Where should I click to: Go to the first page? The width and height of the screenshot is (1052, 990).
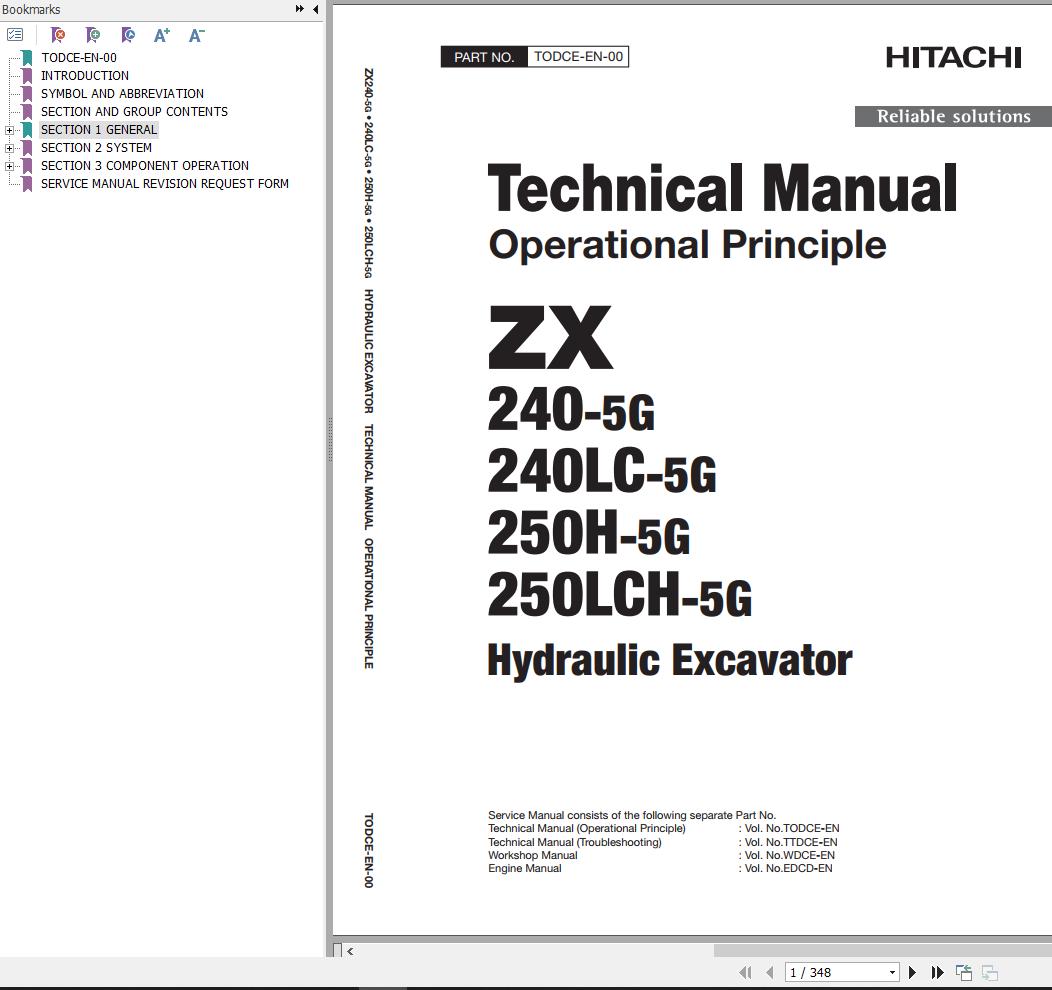point(745,972)
